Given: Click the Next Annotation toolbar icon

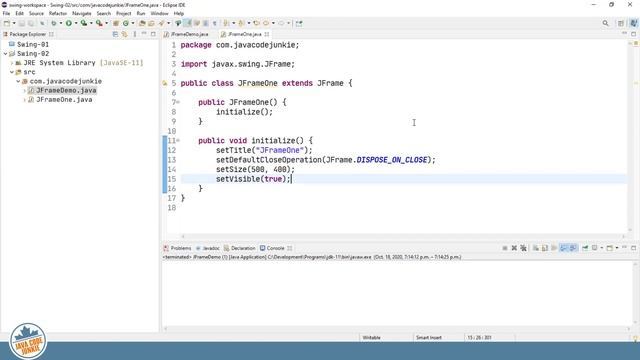Looking at the screenshot, I should 226,23.
